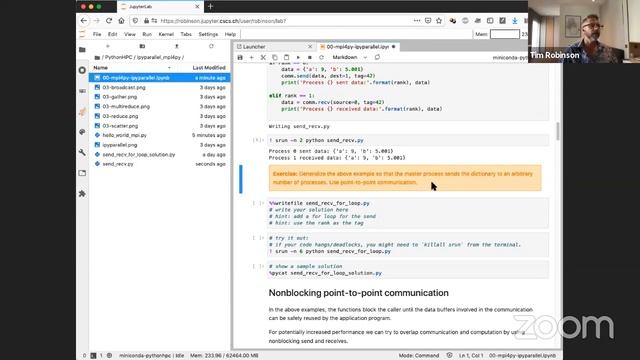Open the file browser sidebar icon

pyautogui.click(x=82, y=50)
